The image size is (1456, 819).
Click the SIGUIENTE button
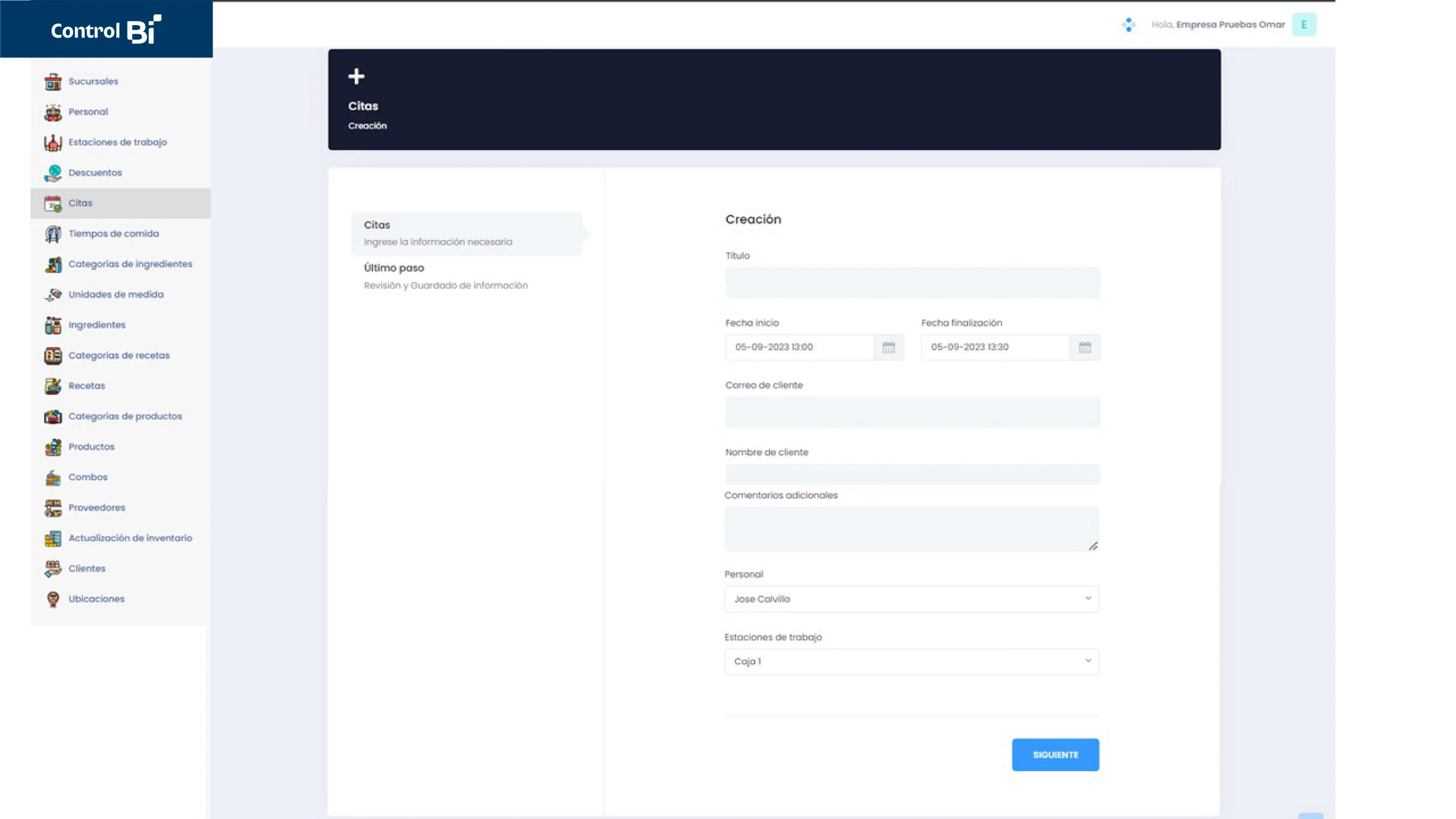[x=1055, y=755]
